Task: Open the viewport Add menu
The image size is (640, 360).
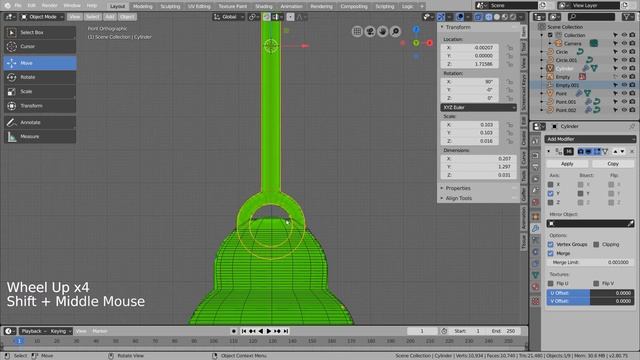Action: point(110,17)
